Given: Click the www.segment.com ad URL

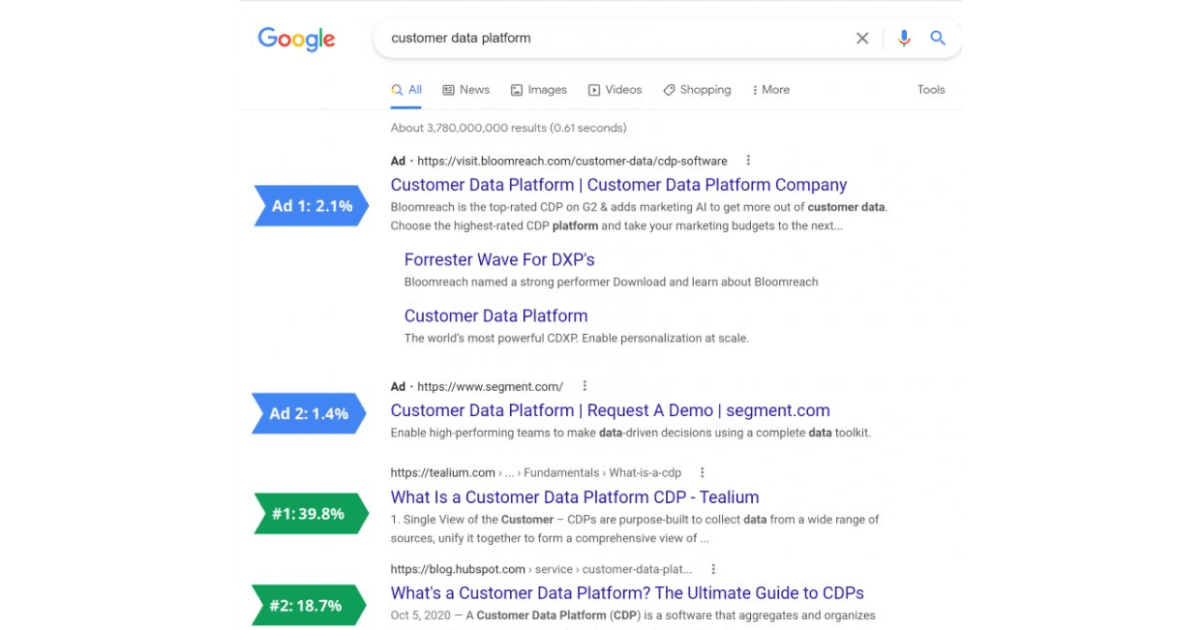Looking at the screenshot, I should pyautogui.click(x=490, y=386).
